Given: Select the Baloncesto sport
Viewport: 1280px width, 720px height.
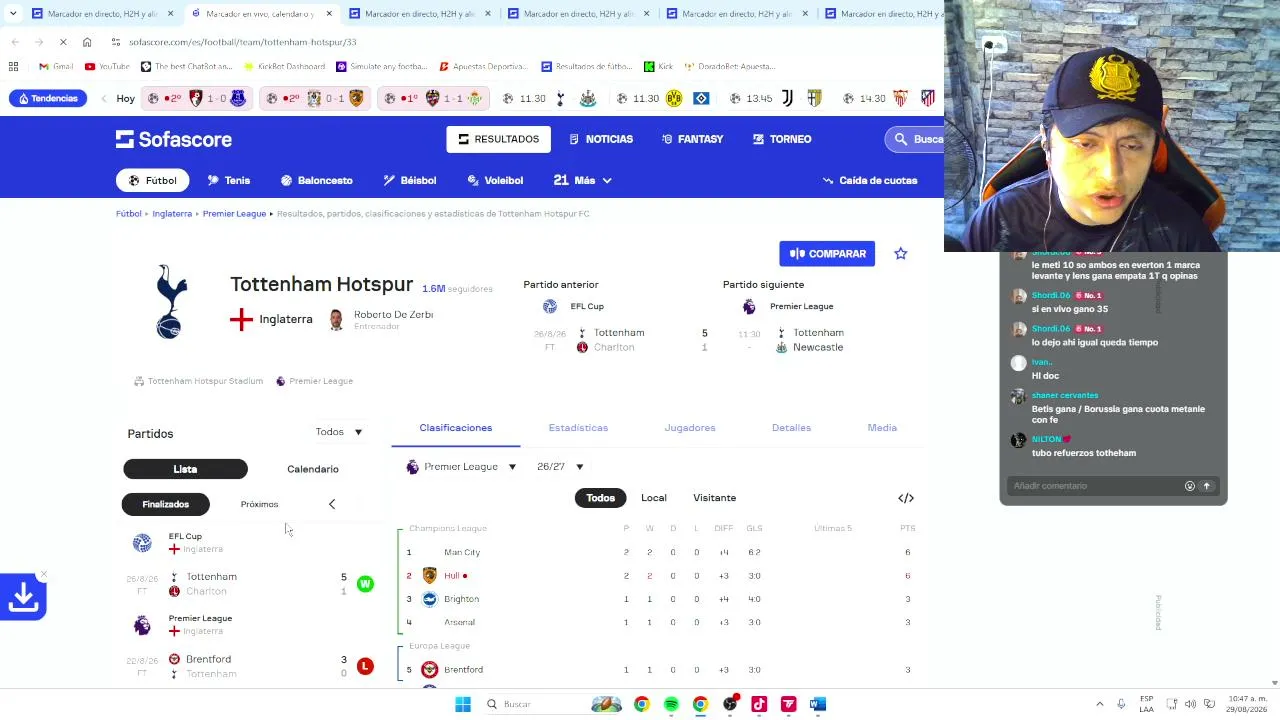Looking at the screenshot, I should pos(317,180).
